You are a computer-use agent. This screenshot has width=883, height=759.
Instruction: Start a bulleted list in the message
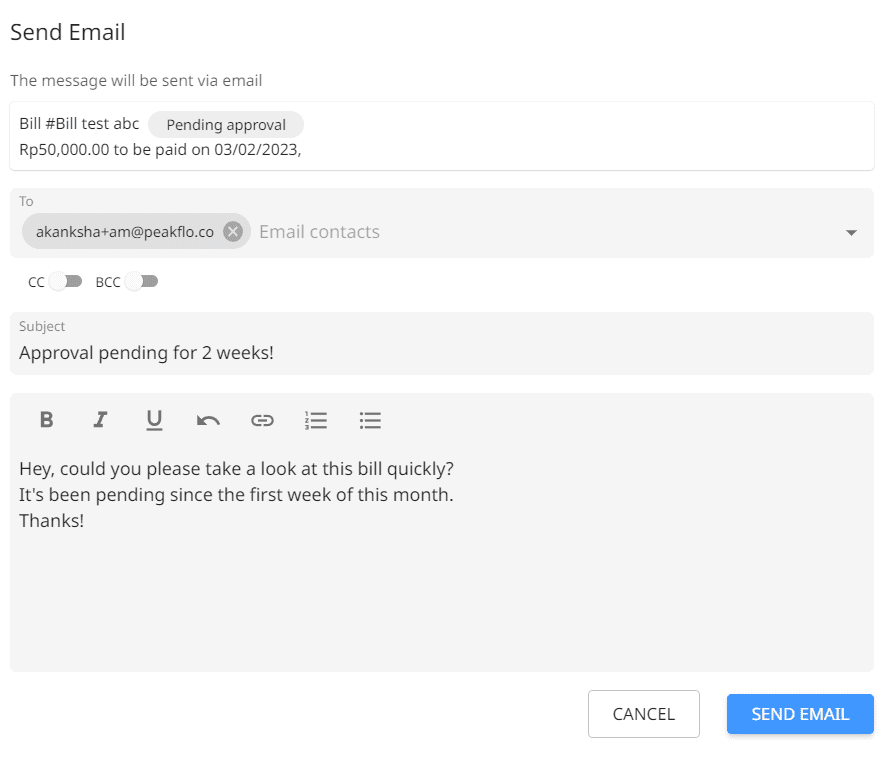click(370, 420)
